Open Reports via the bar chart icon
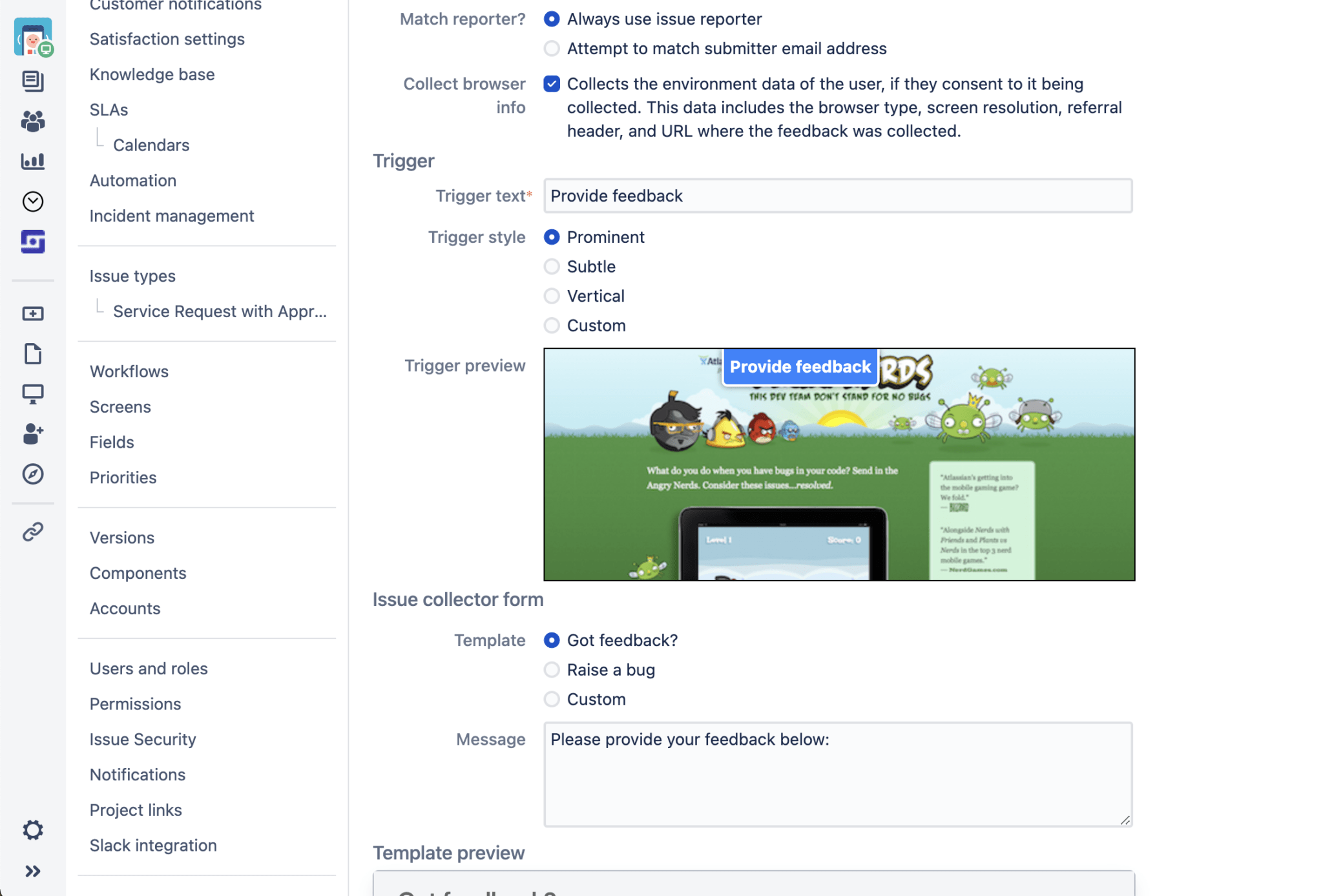 (33, 161)
